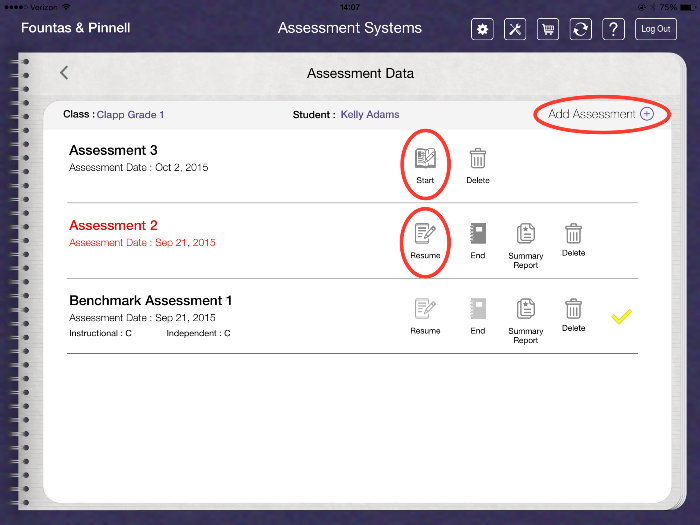Select the red Assessment 2 title

[113, 225]
